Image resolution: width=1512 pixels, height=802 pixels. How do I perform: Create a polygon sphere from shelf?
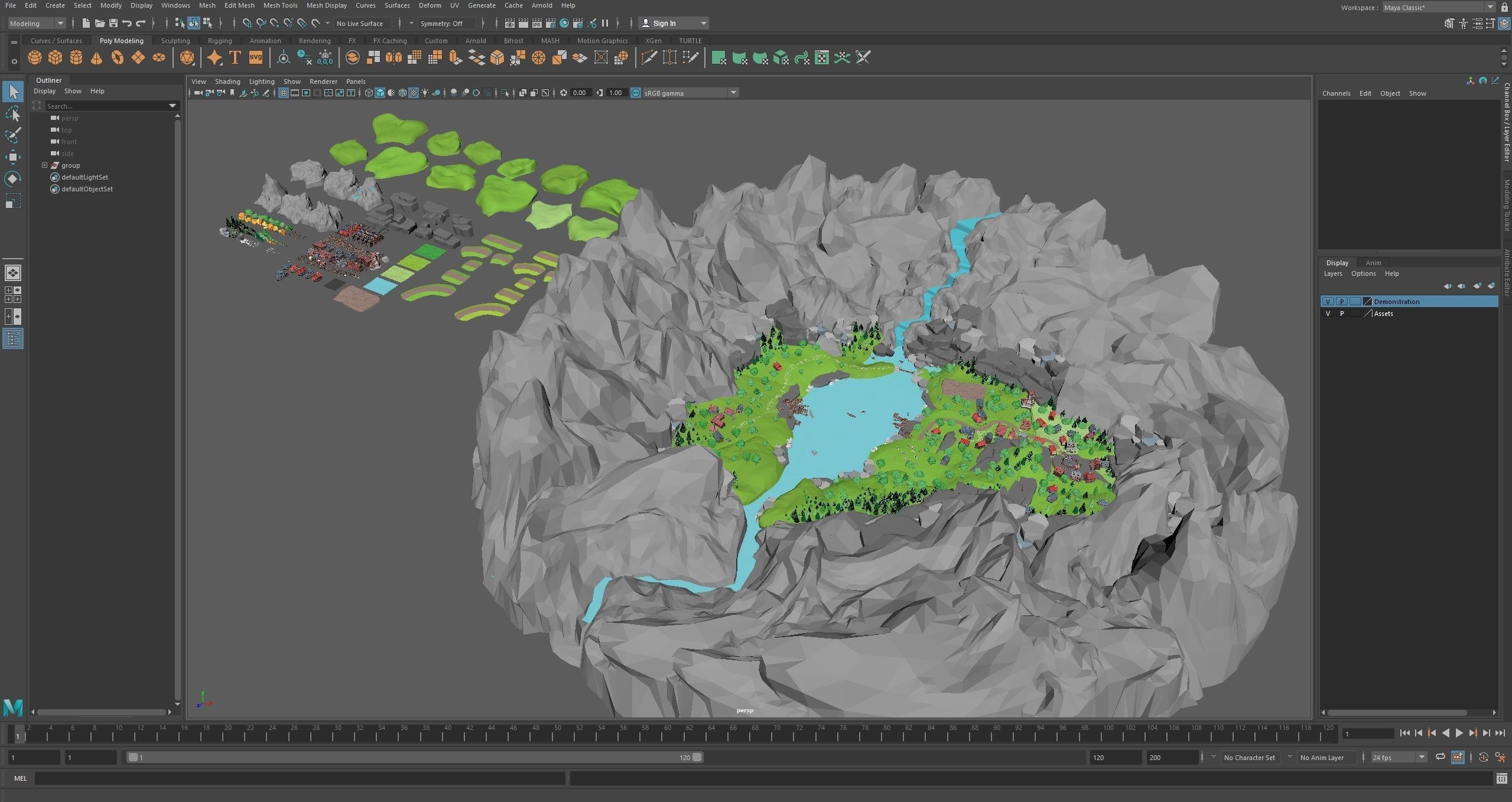point(35,58)
